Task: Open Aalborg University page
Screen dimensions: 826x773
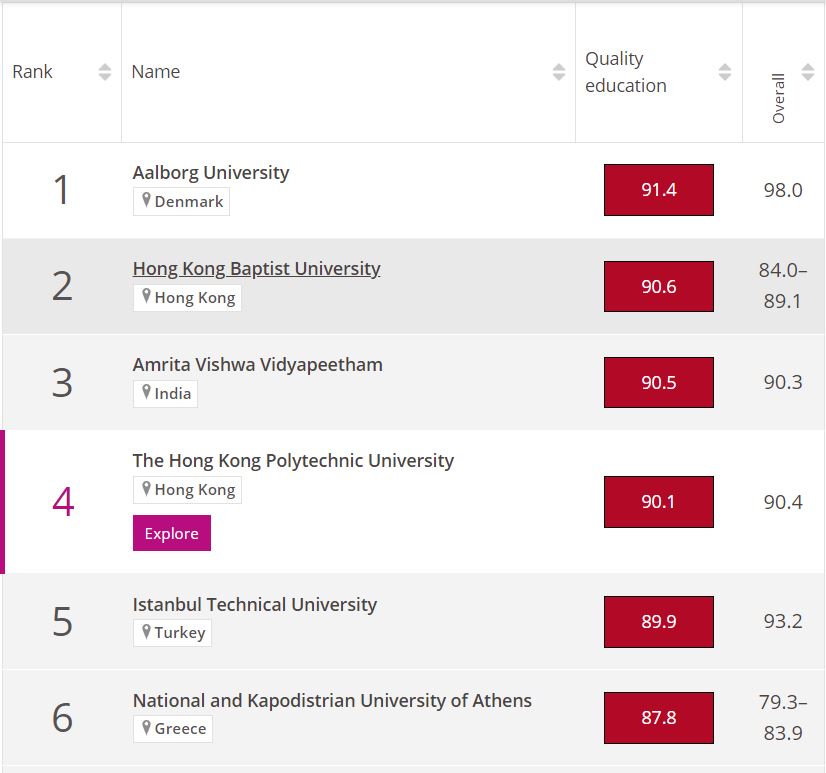Action: (x=210, y=172)
